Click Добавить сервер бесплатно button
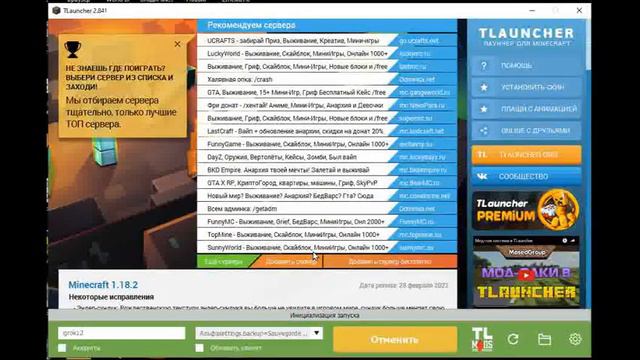The image size is (640, 360). [390, 262]
